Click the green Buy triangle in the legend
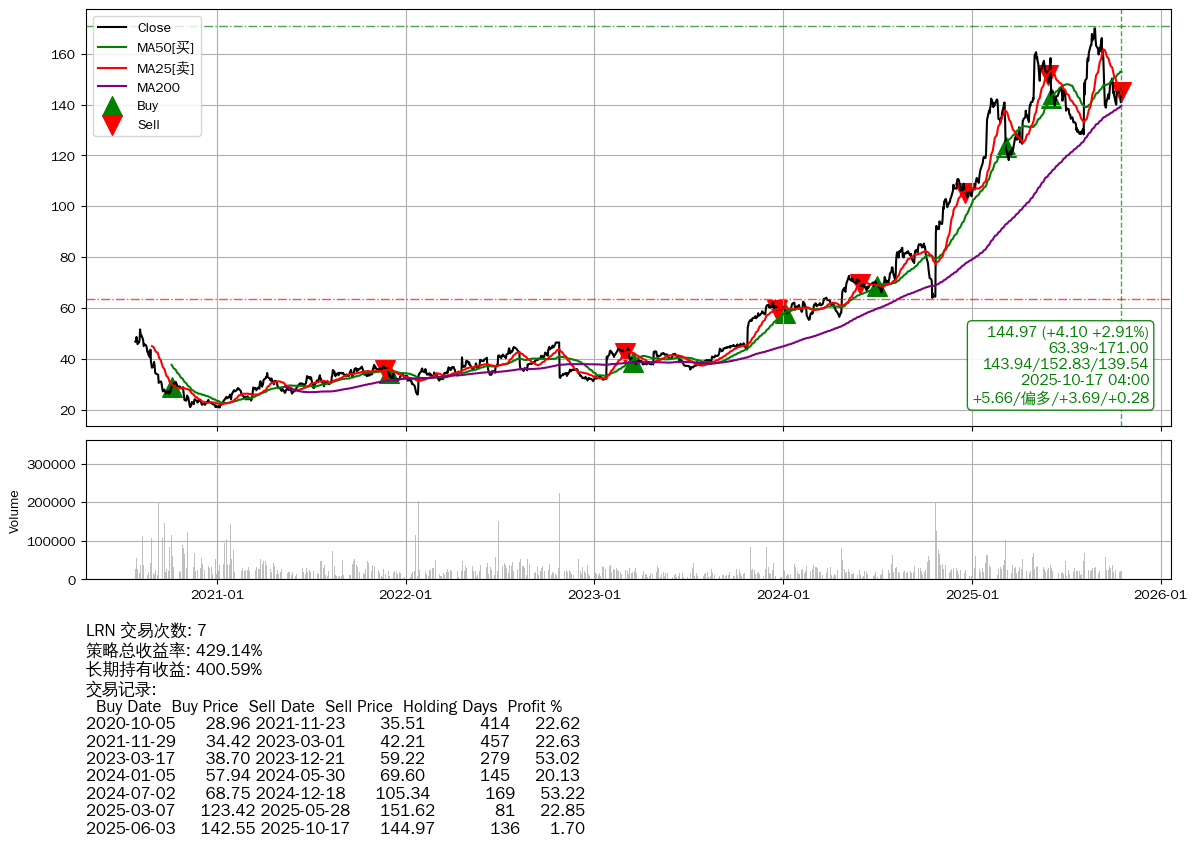Screen dimensions: 1197x846 (113, 105)
